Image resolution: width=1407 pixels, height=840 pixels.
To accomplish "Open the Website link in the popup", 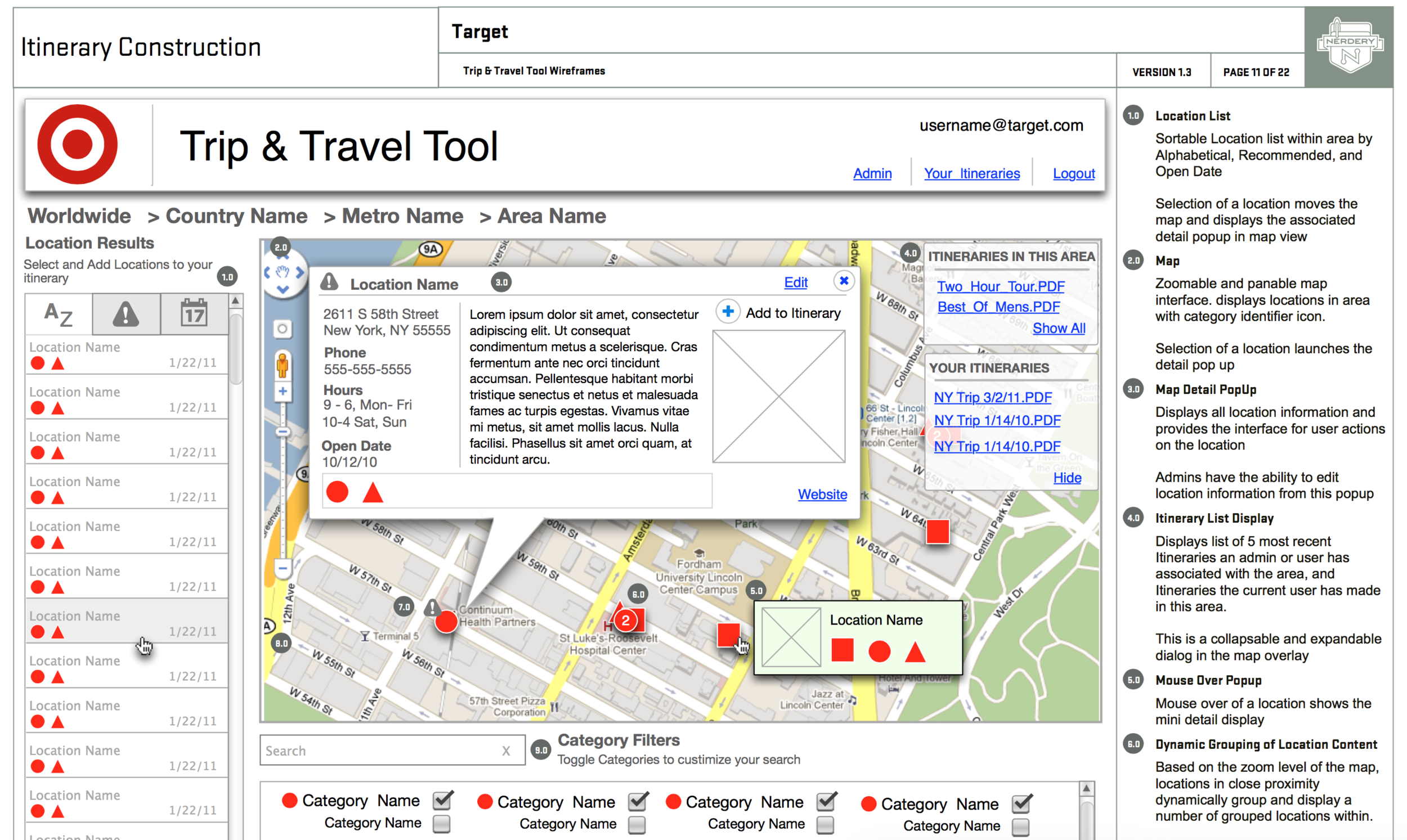I will [822, 494].
